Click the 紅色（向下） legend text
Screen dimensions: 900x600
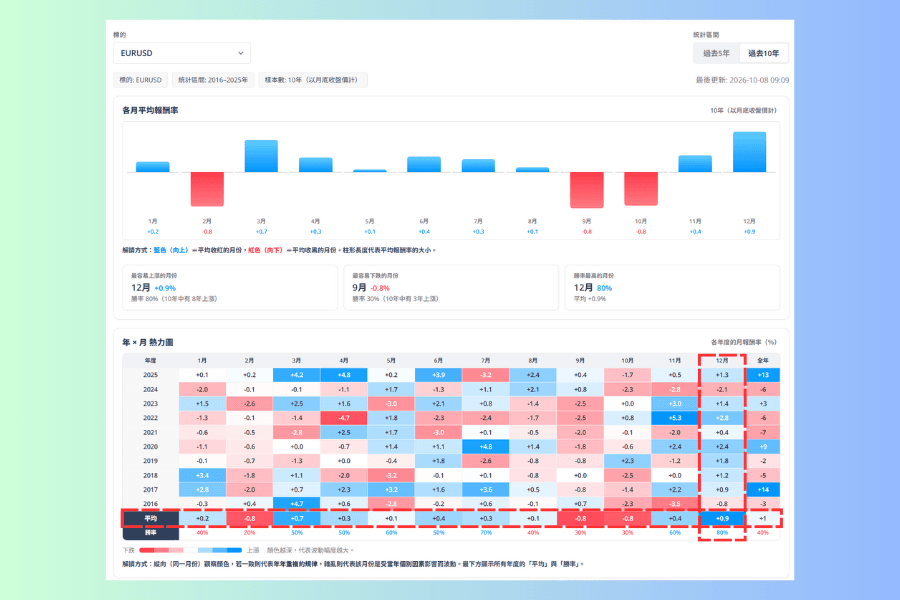point(266,250)
